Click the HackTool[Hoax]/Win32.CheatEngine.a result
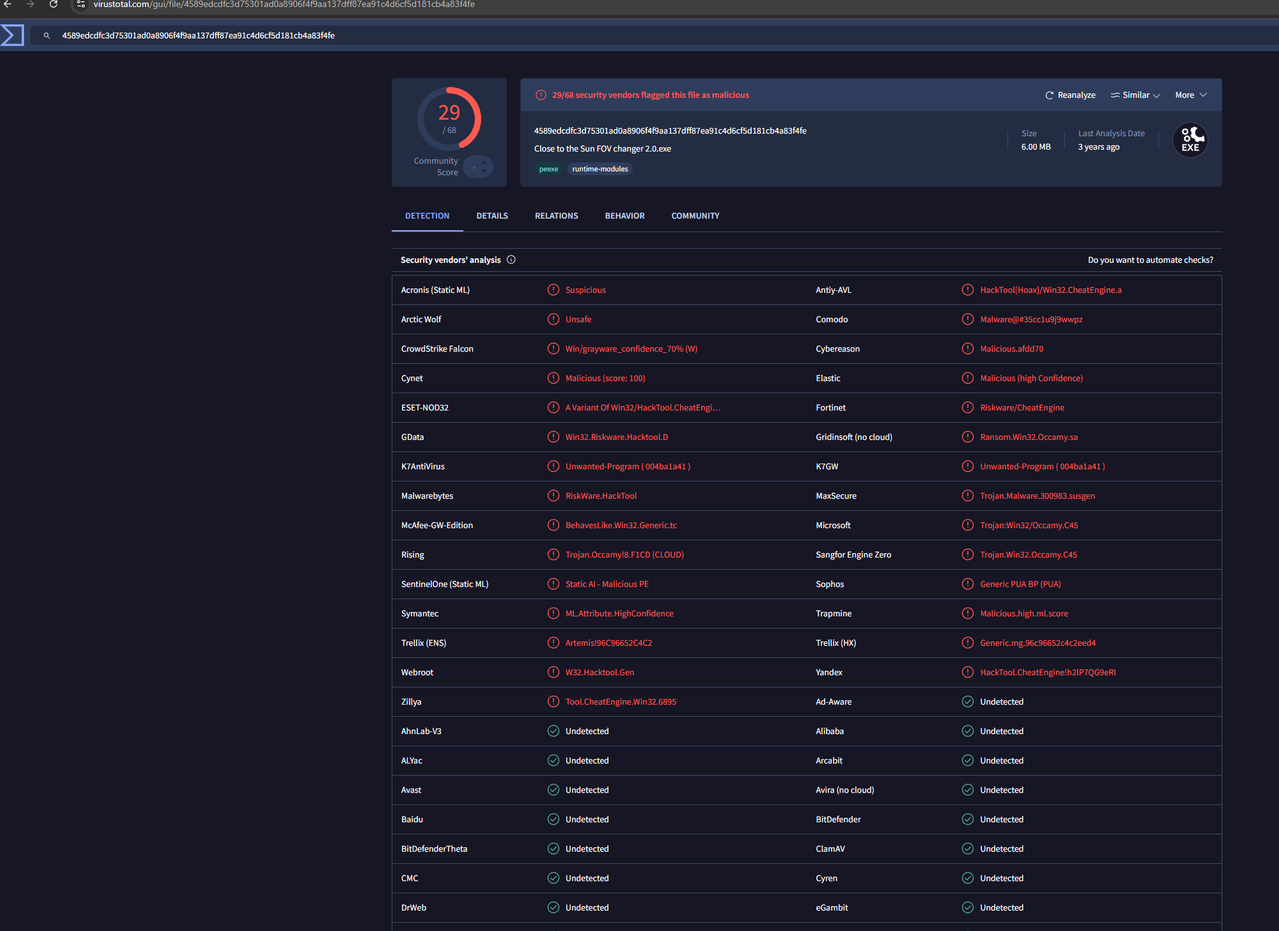1279x931 pixels. point(1051,290)
